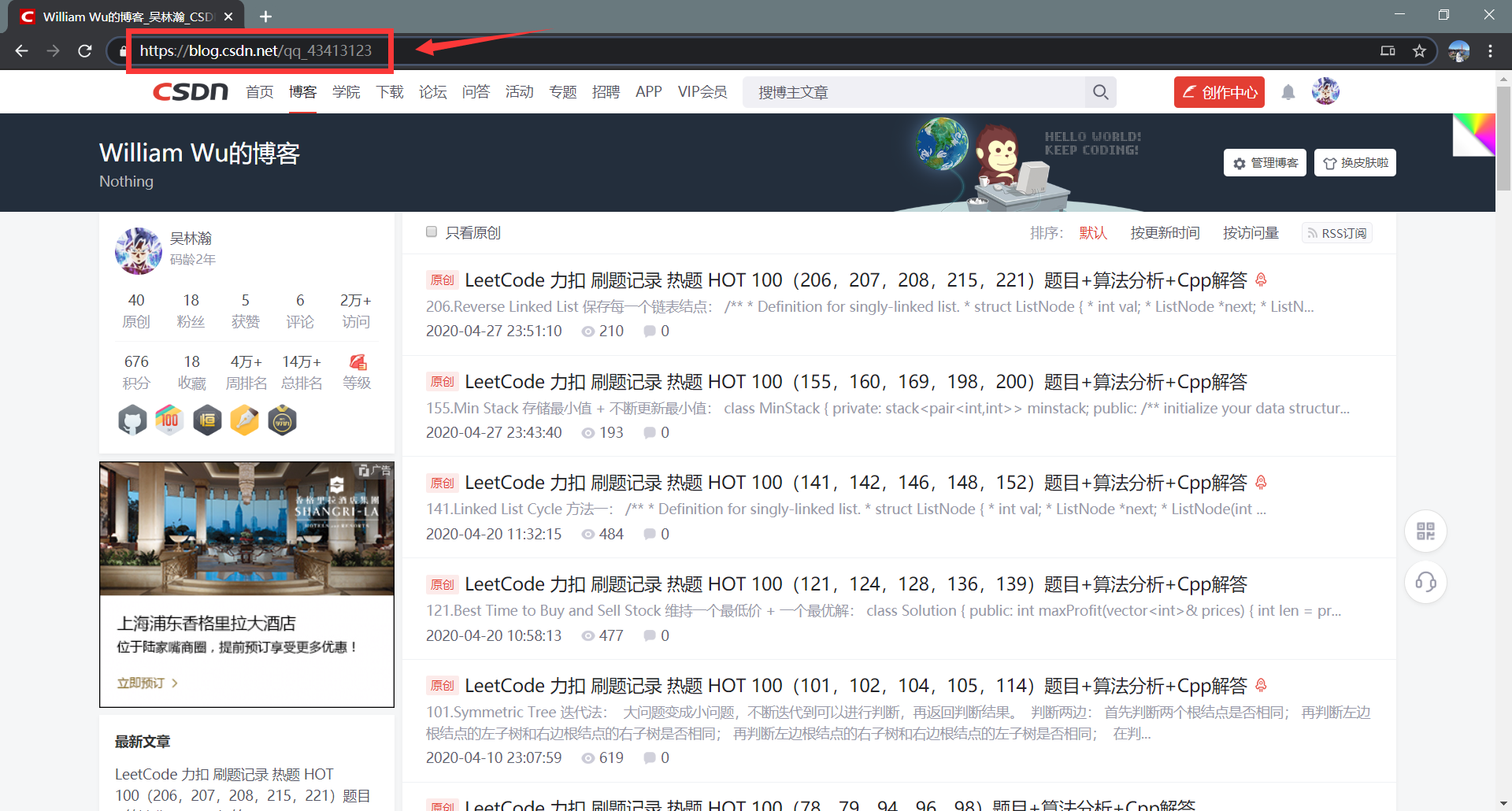This screenshot has height=811, width=1512.
Task: Click 创作中心 red button
Action: tap(1219, 92)
